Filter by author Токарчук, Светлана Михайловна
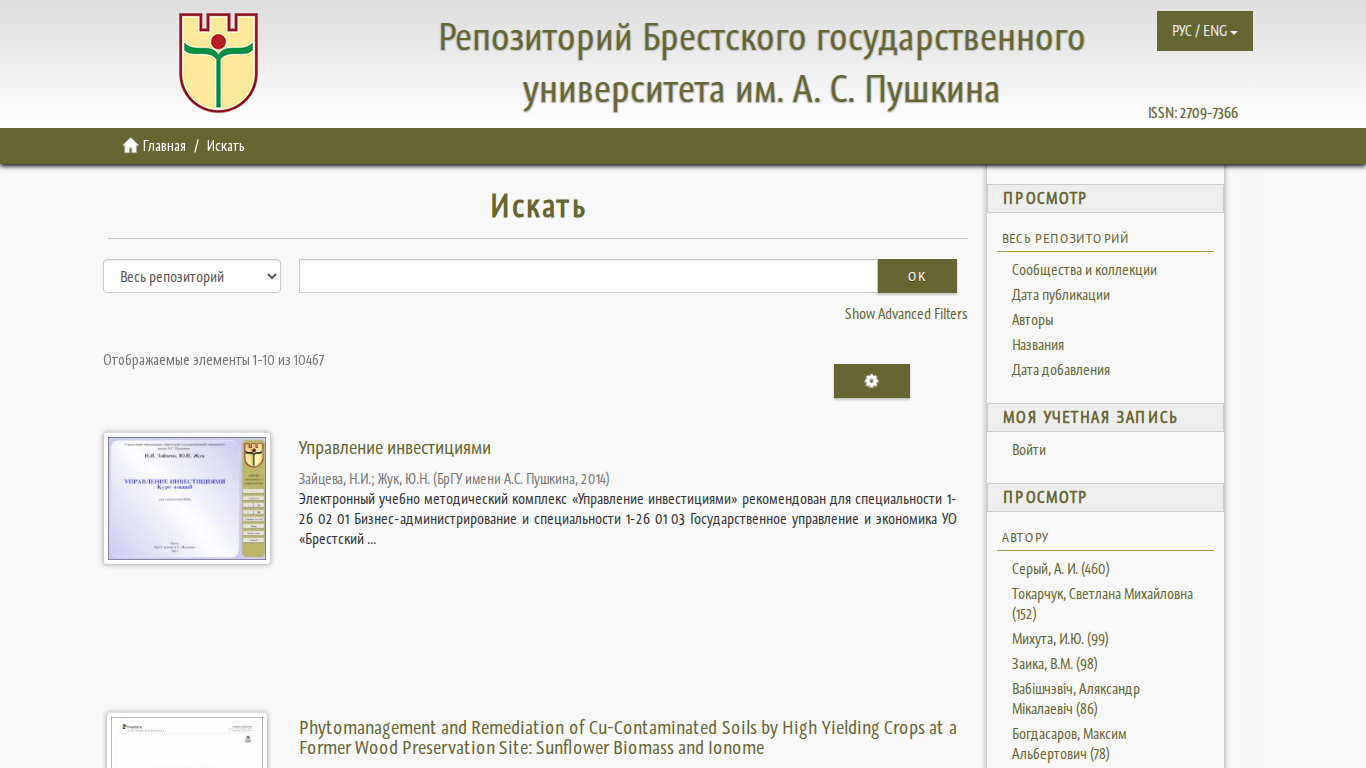Viewport: 1366px width, 768px height. 1102,604
